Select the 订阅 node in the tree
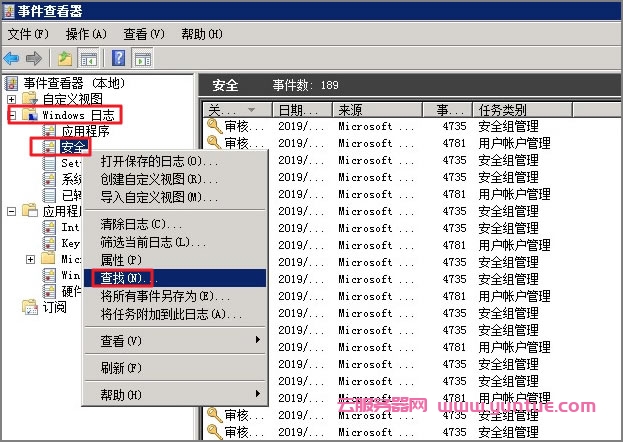The height and width of the screenshot is (442, 623). [x=54, y=307]
